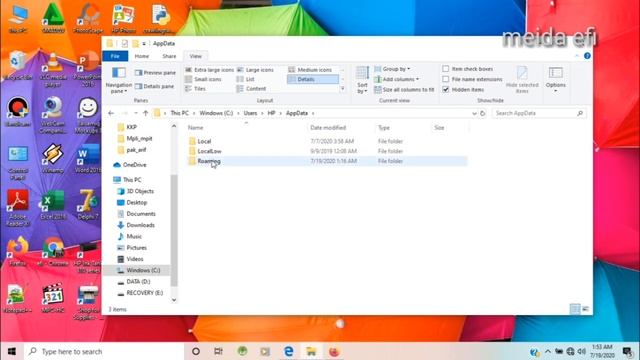Image resolution: width=640 pixels, height=360 pixels.
Task: Click Windows (C:) in the address path
Action: (216, 113)
